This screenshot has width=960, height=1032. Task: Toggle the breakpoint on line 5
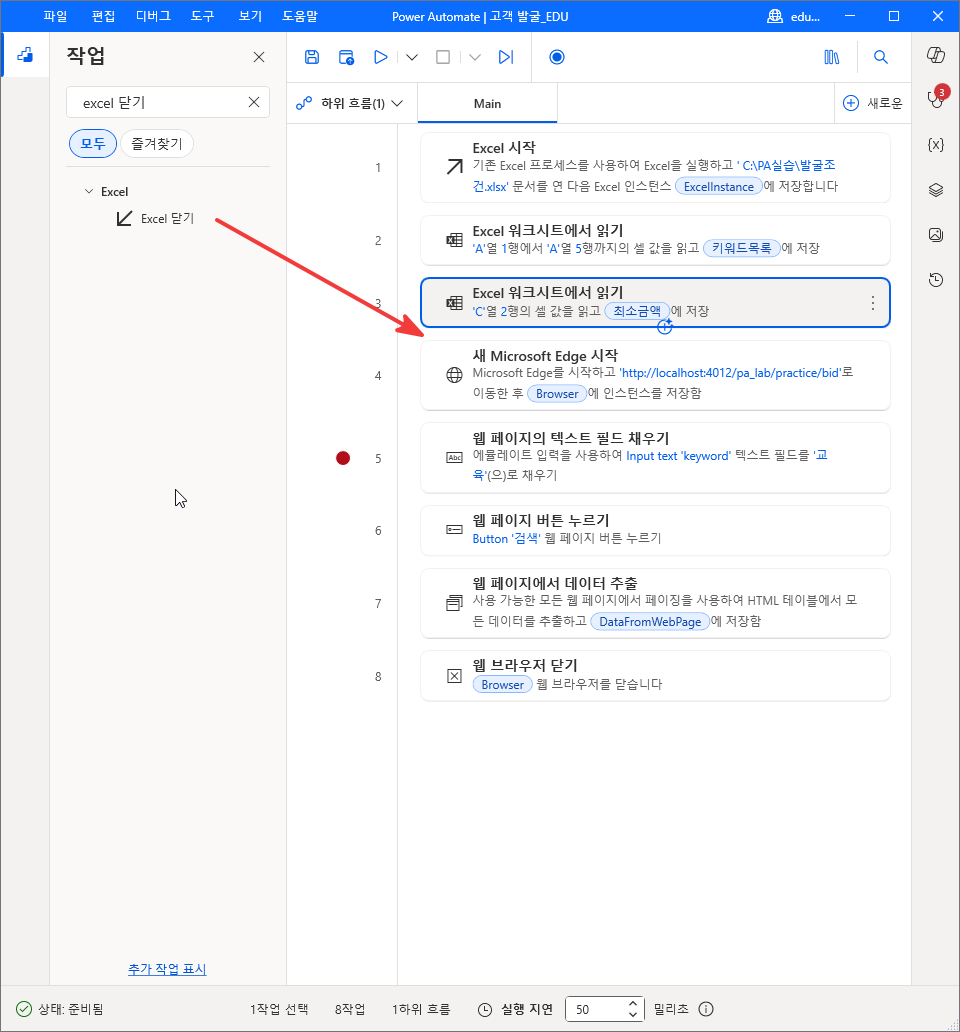pos(343,458)
